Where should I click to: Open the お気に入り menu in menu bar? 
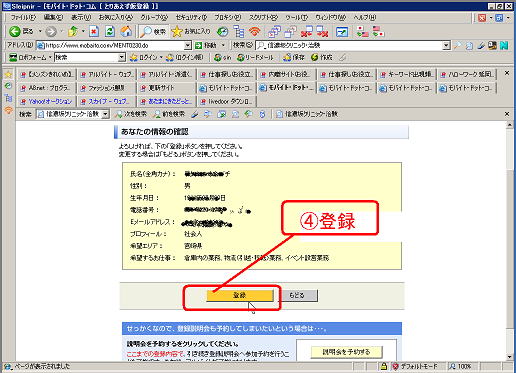(115, 17)
